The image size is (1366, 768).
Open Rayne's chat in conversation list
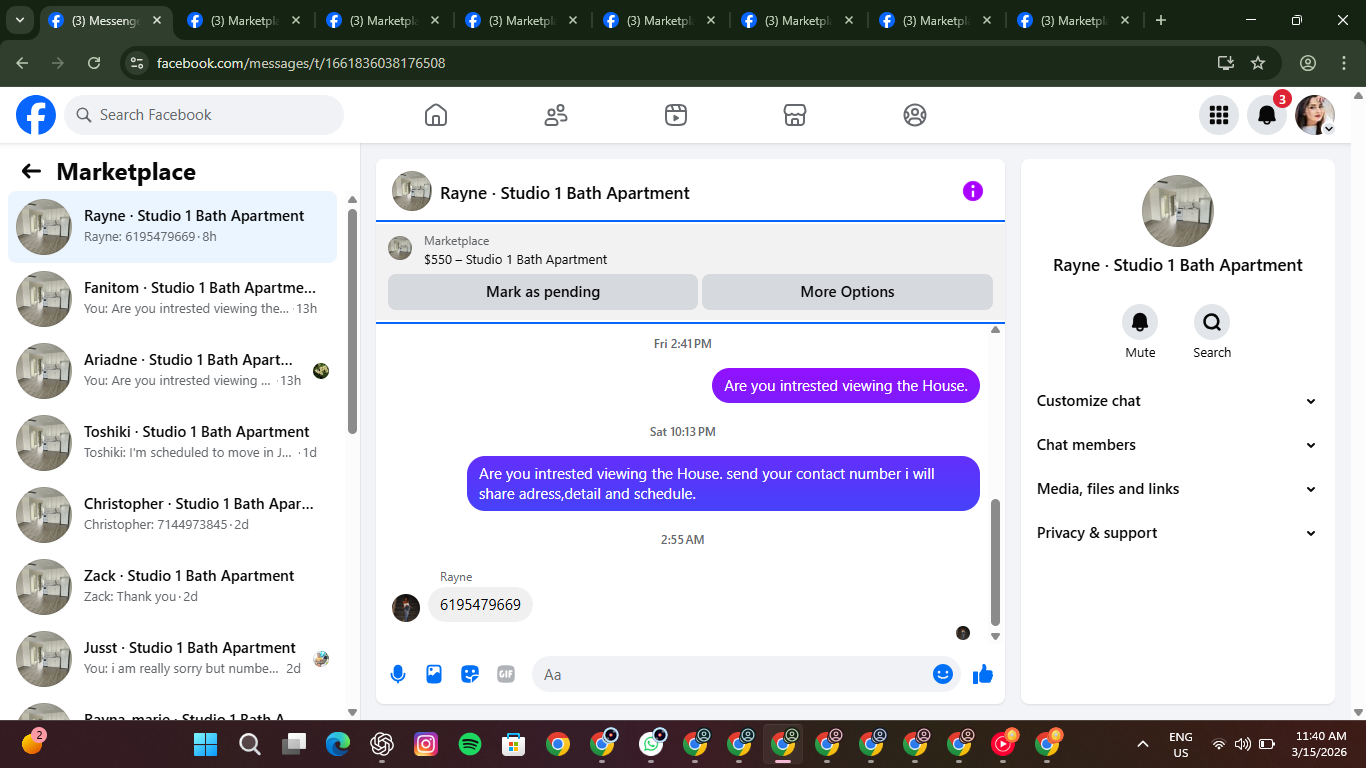pos(173,227)
